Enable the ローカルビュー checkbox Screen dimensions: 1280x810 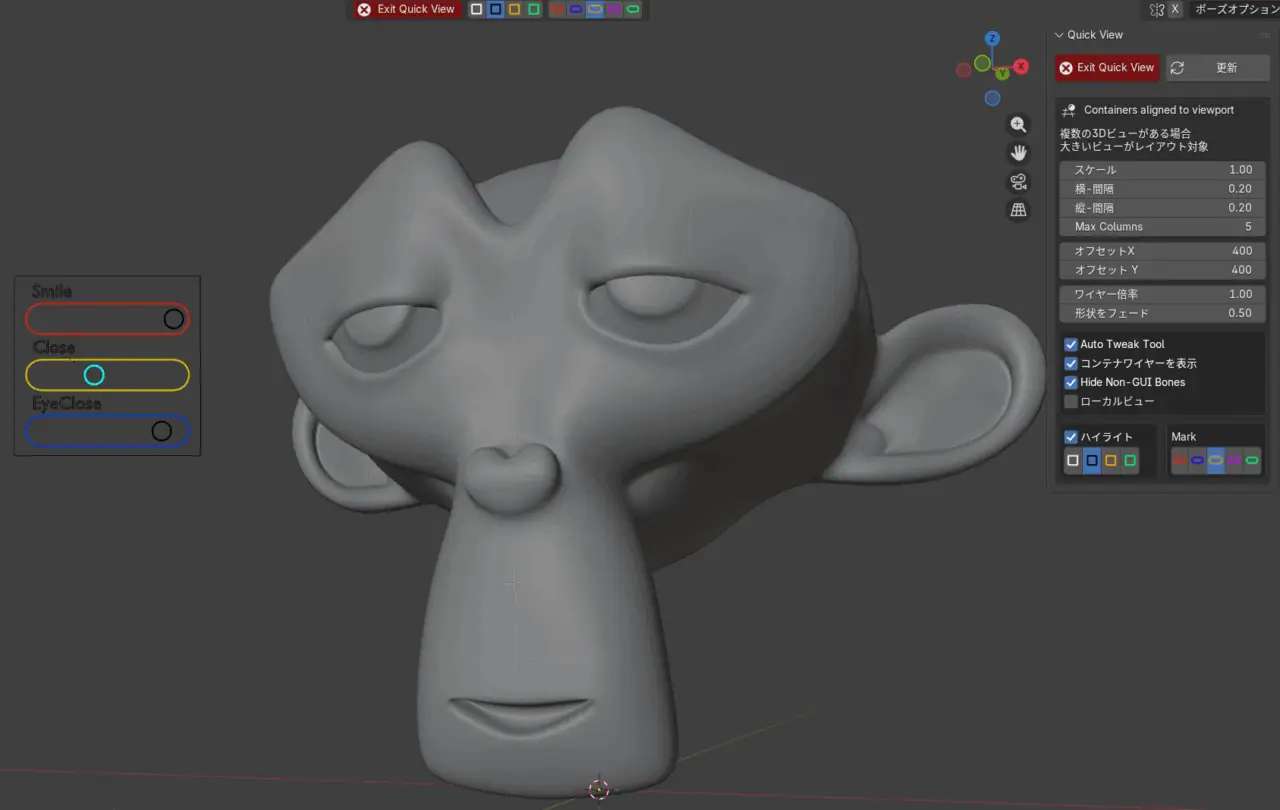(1071, 401)
